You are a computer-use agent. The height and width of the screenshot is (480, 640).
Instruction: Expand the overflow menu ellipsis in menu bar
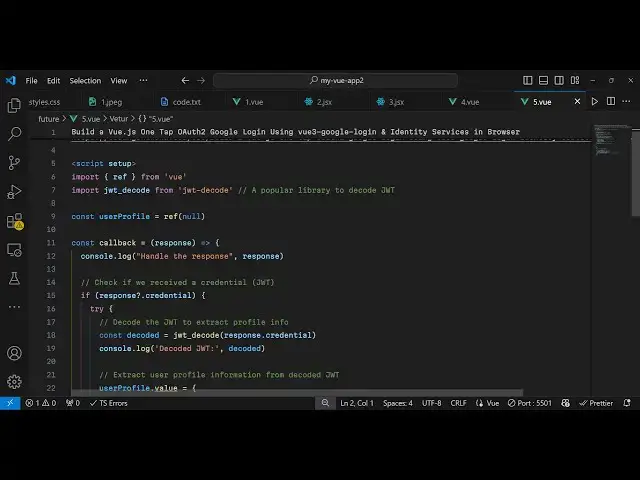click(x=143, y=80)
